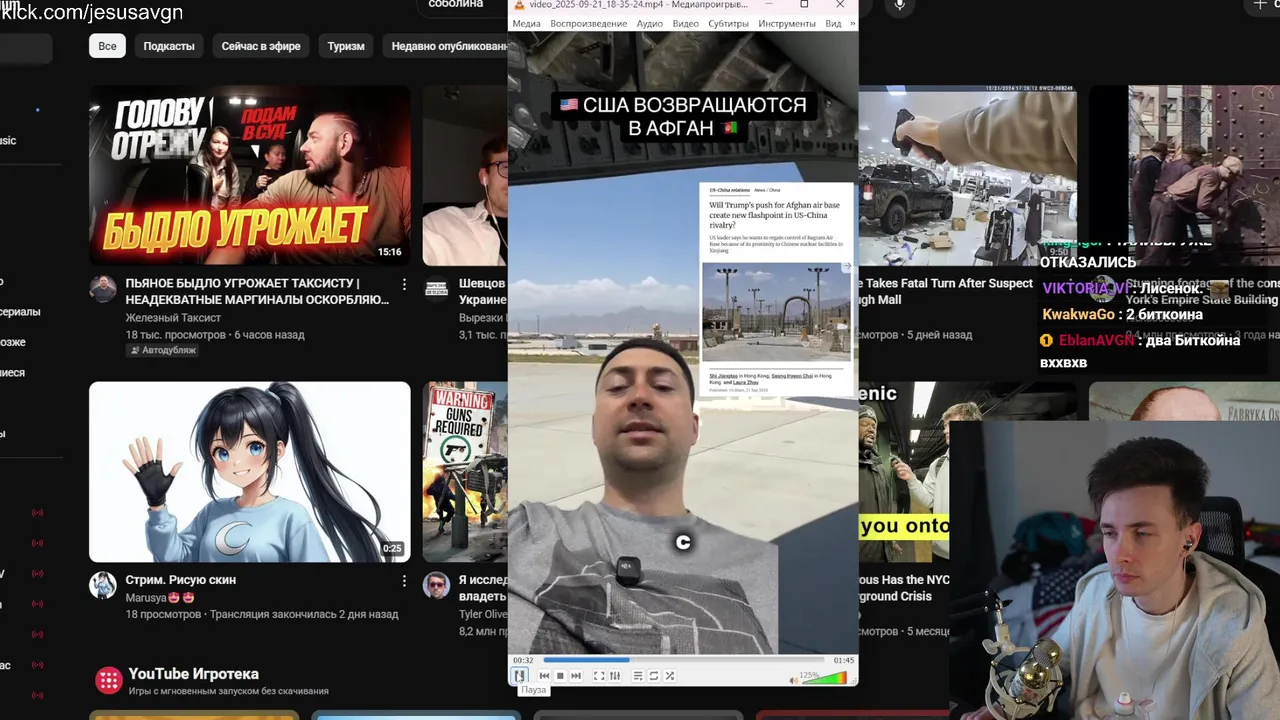Click Автодубляж badge under taxi video
This screenshot has width=1280, height=720.
tap(162, 351)
